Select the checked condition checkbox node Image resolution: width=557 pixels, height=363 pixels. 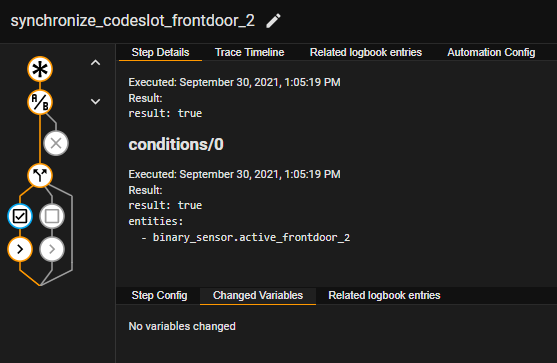click(x=20, y=216)
